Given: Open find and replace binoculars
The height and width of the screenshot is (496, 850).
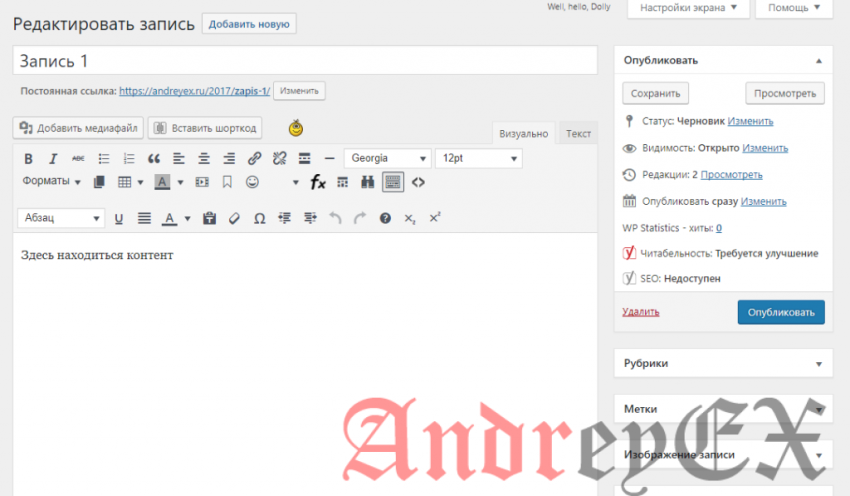Looking at the screenshot, I should click(368, 182).
